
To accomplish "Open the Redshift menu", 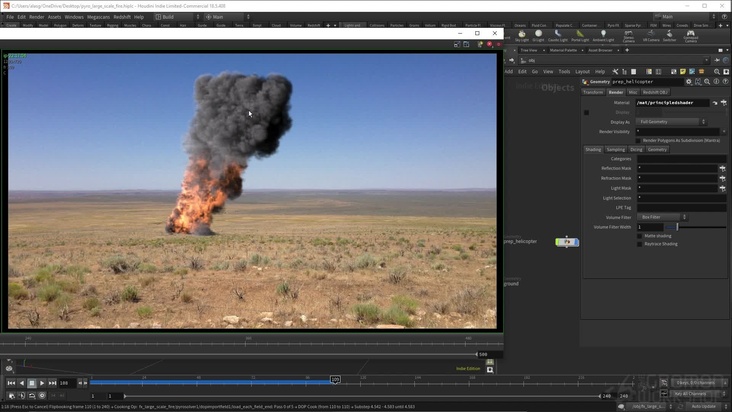I will [122, 17].
